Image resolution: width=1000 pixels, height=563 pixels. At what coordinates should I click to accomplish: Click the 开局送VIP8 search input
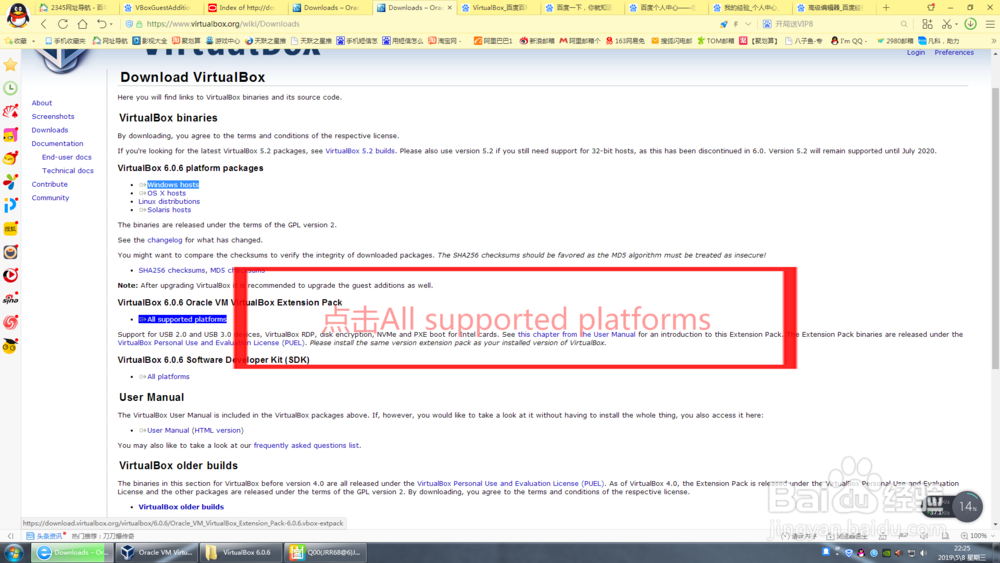click(x=832, y=24)
